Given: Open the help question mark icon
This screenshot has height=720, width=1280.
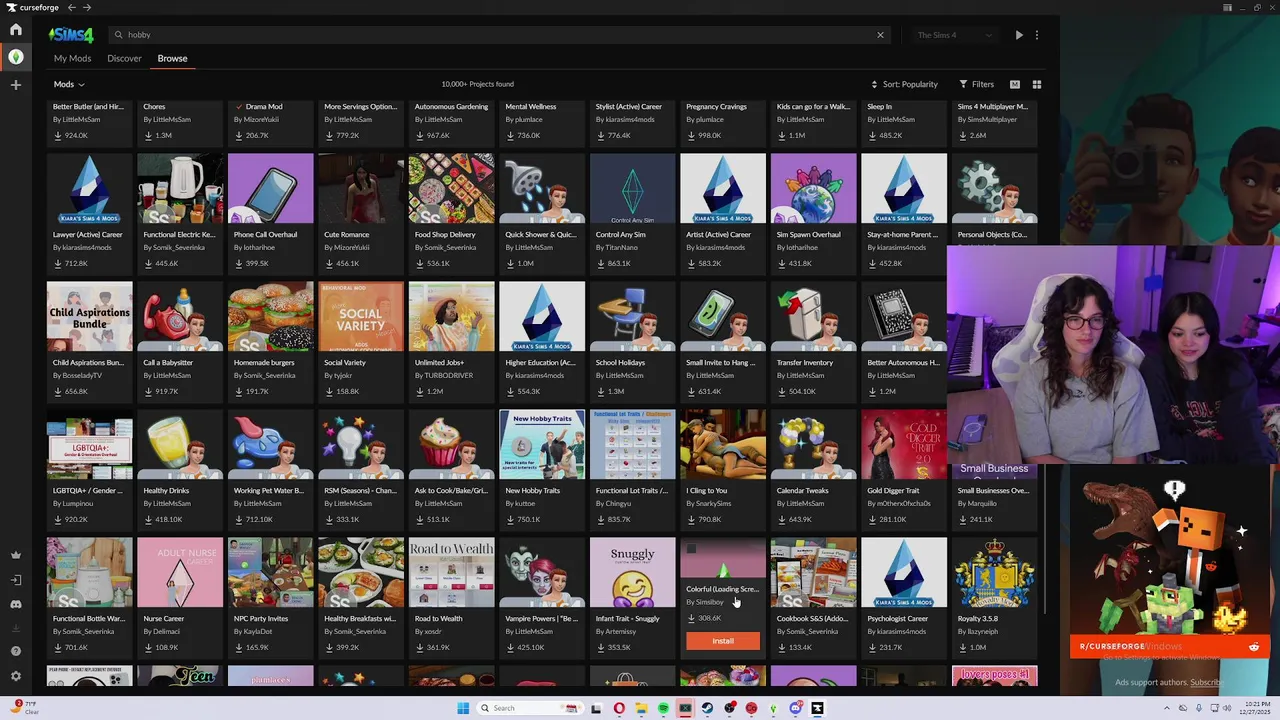Looking at the screenshot, I should pos(16,651).
